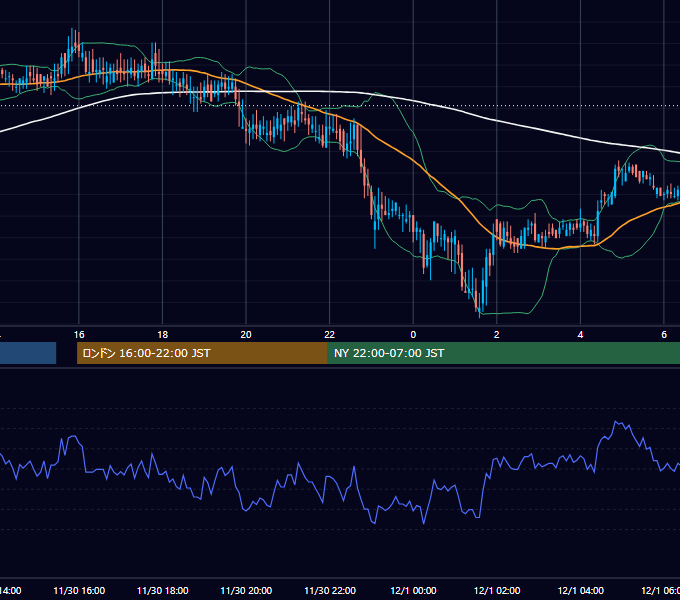Click the 11/30 18:00 date label

(x=163, y=590)
